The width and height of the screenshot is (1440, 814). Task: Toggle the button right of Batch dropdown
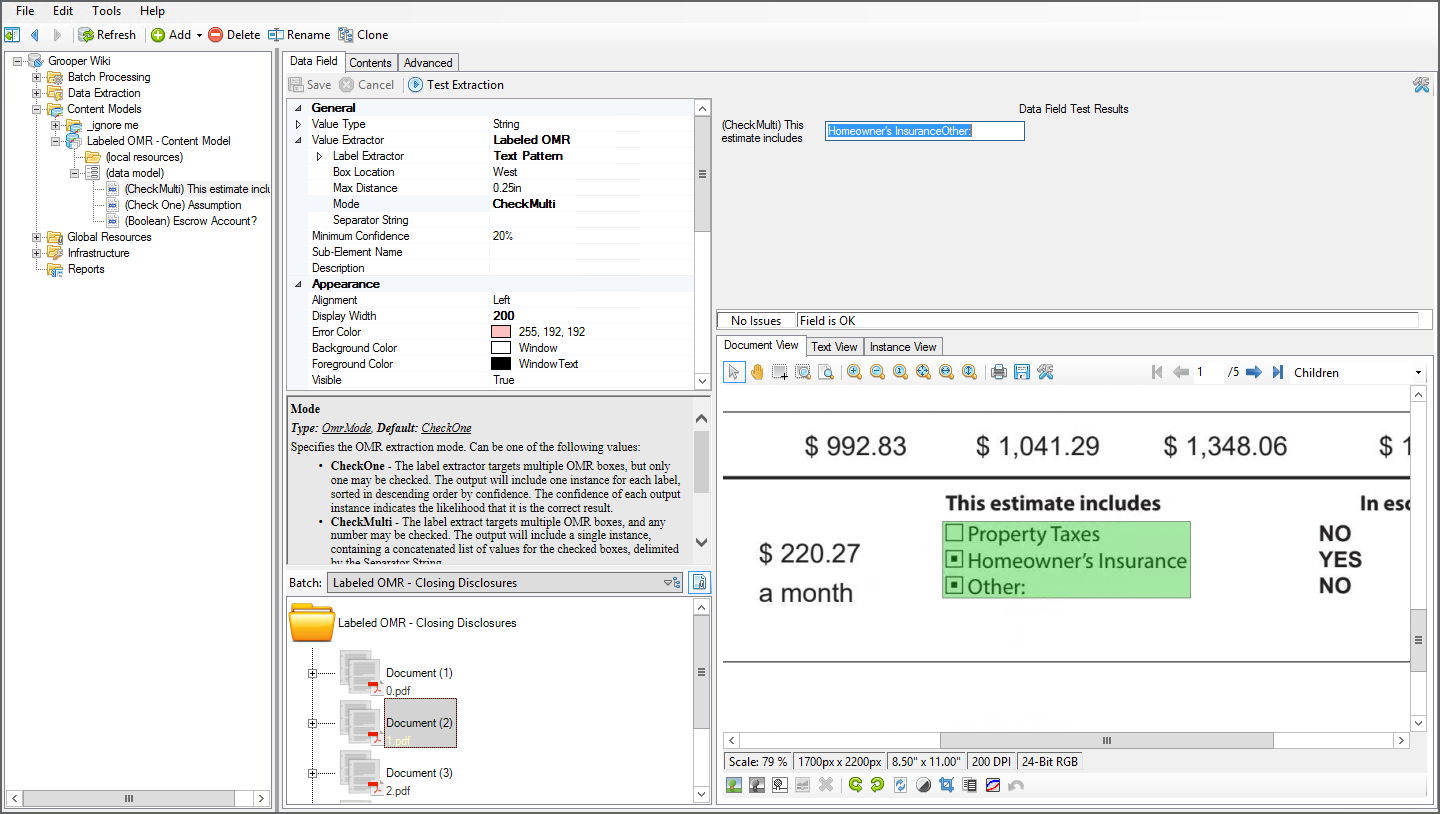699,582
